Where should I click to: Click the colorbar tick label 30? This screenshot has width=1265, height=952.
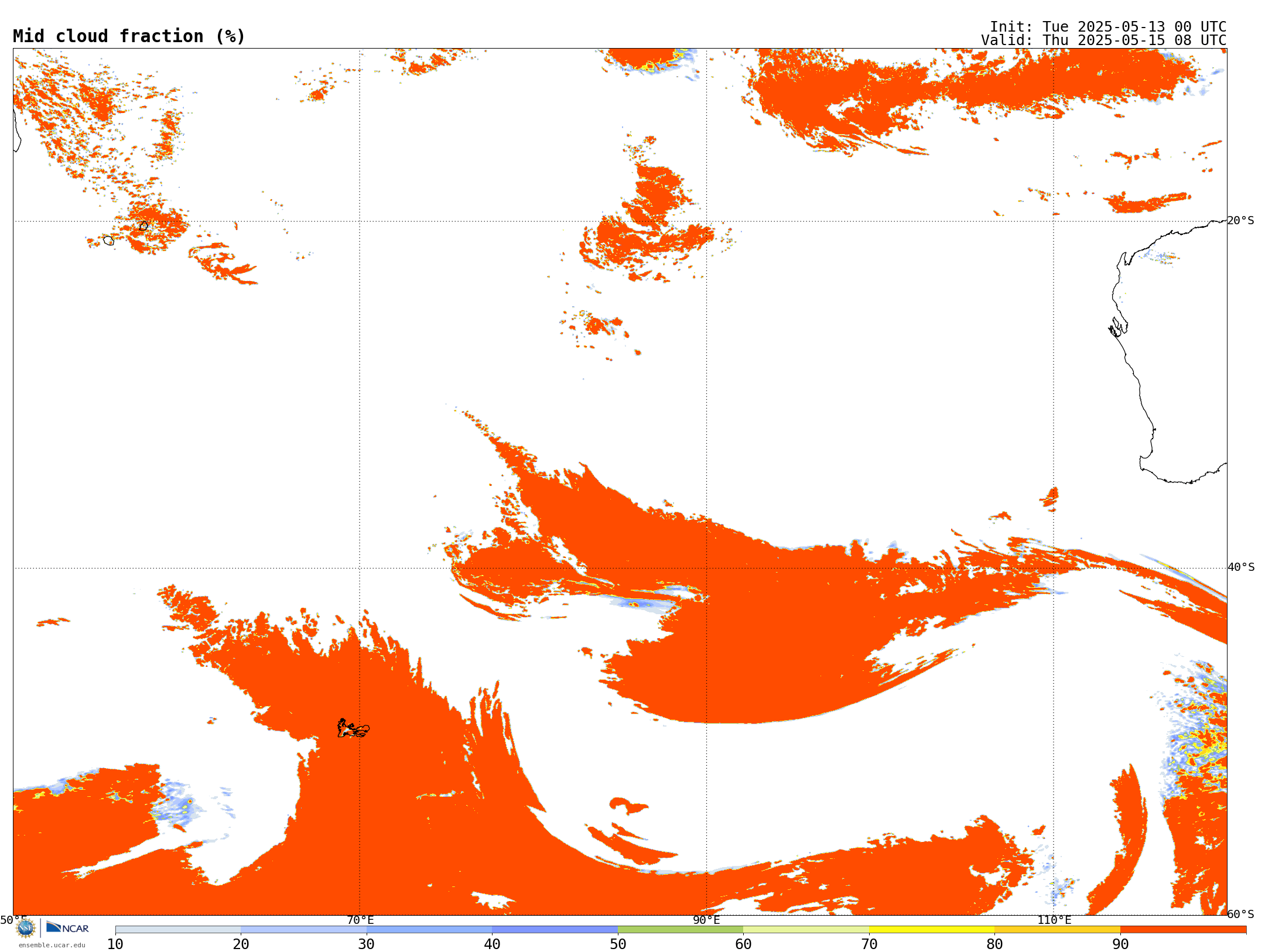pyautogui.click(x=367, y=944)
